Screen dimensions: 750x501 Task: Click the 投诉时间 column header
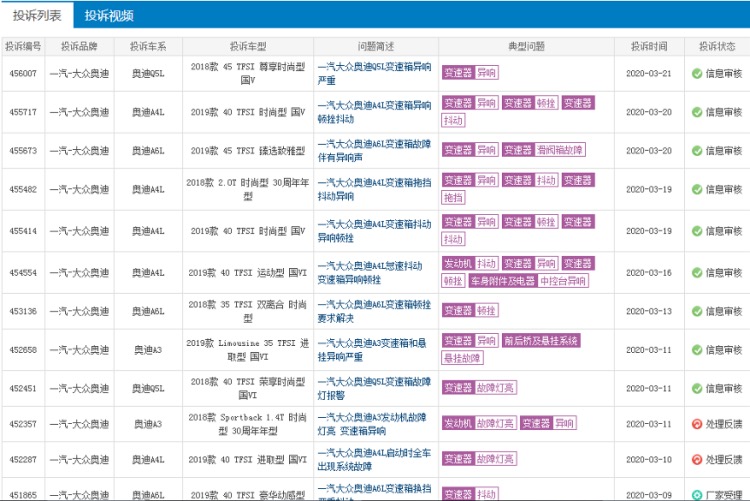tap(649, 46)
